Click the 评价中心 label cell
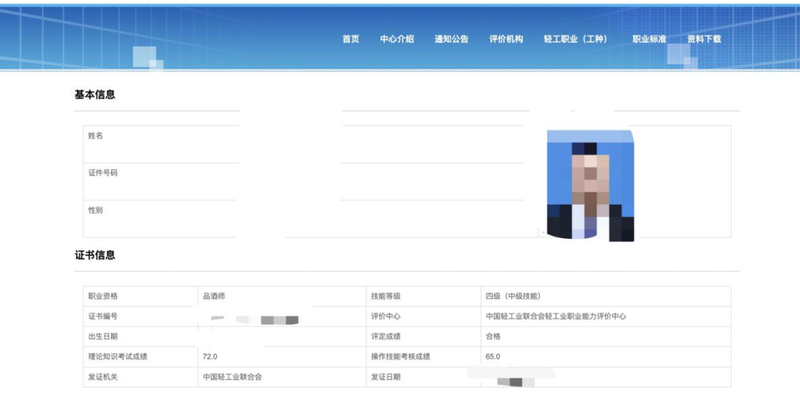The image size is (800, 409). pyautogui.click(x=423, y=316)
